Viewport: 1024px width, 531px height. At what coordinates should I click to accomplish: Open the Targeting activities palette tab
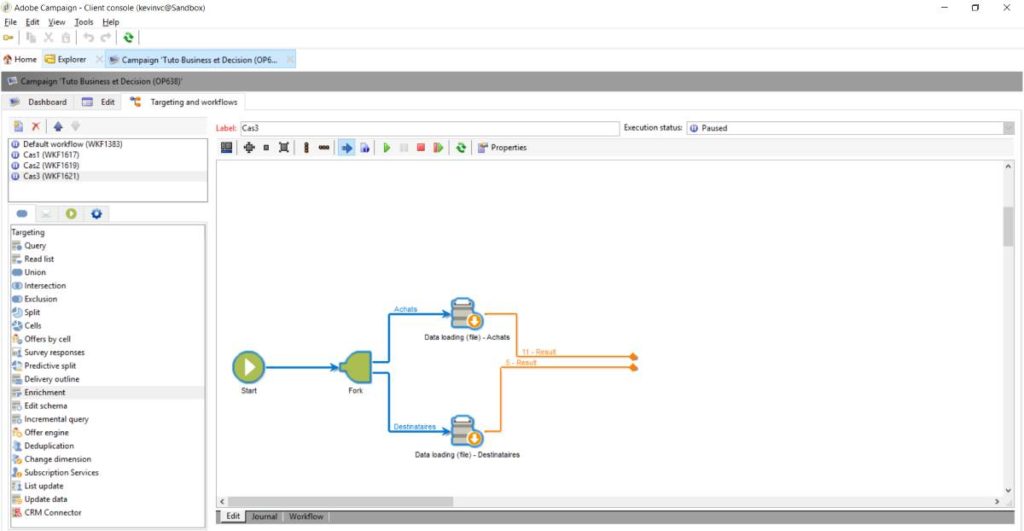[22, 214]
